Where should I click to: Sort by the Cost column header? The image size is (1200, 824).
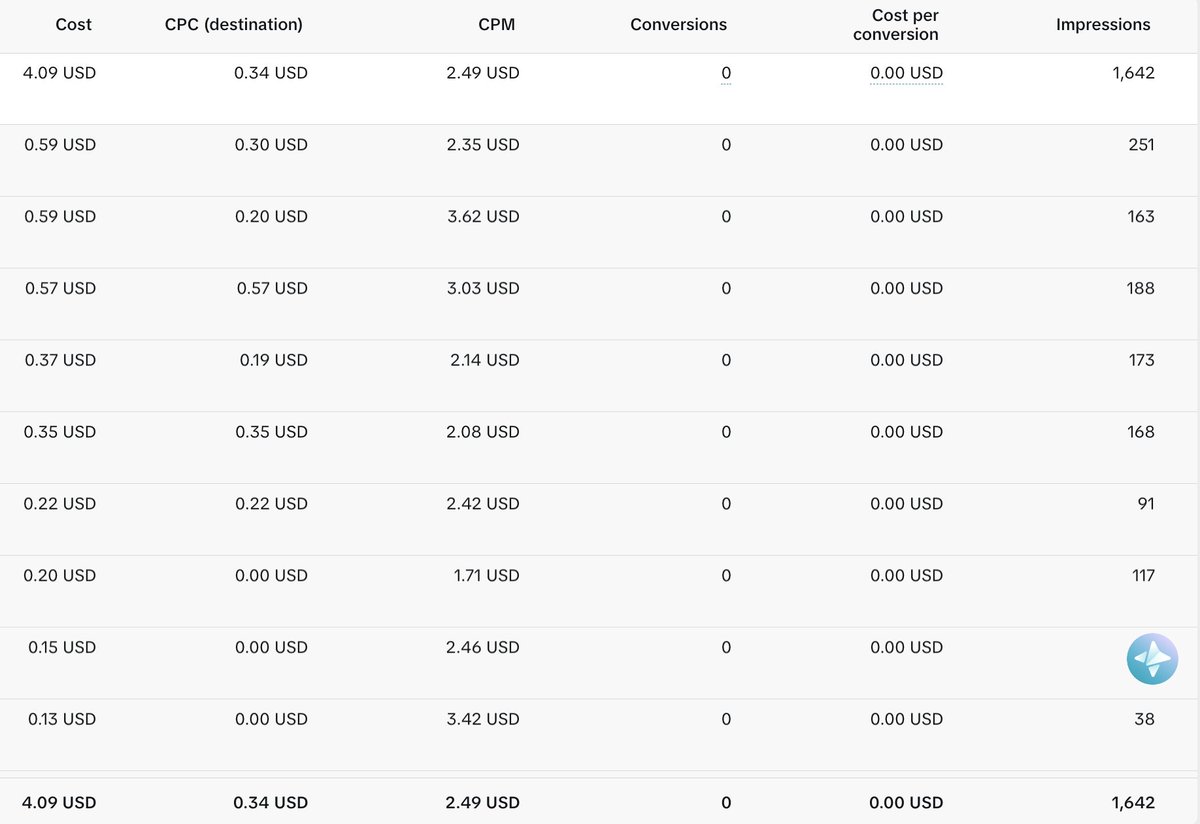pos(74,24)
